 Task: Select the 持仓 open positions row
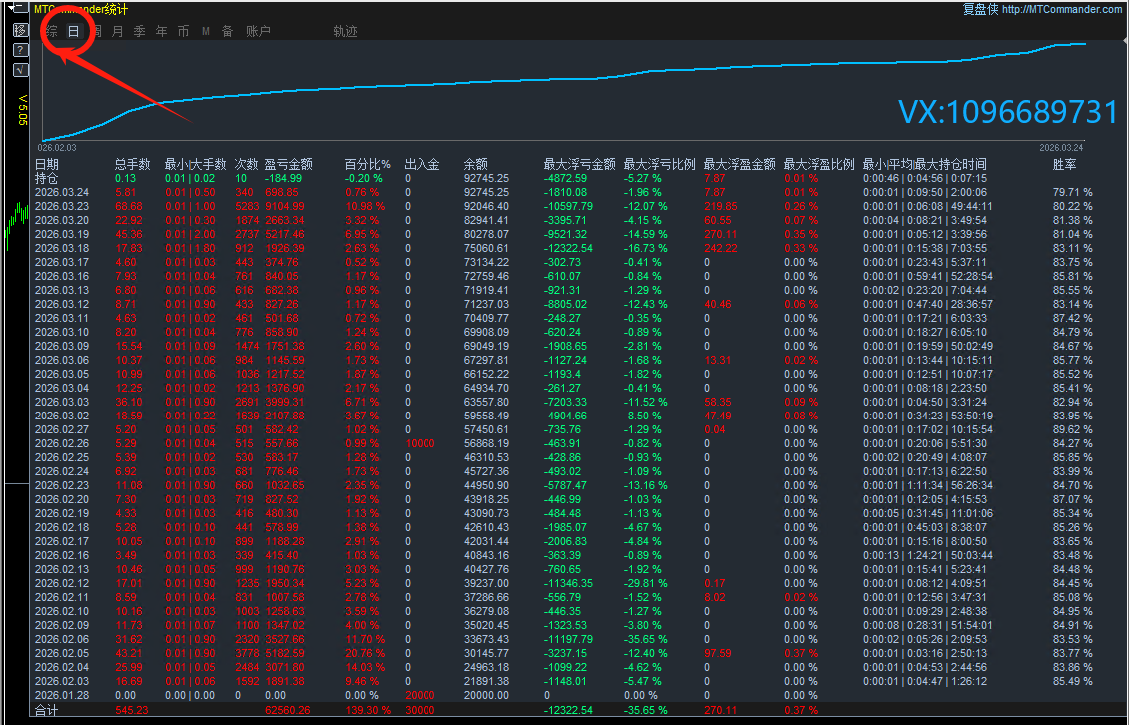coord(47,178)
